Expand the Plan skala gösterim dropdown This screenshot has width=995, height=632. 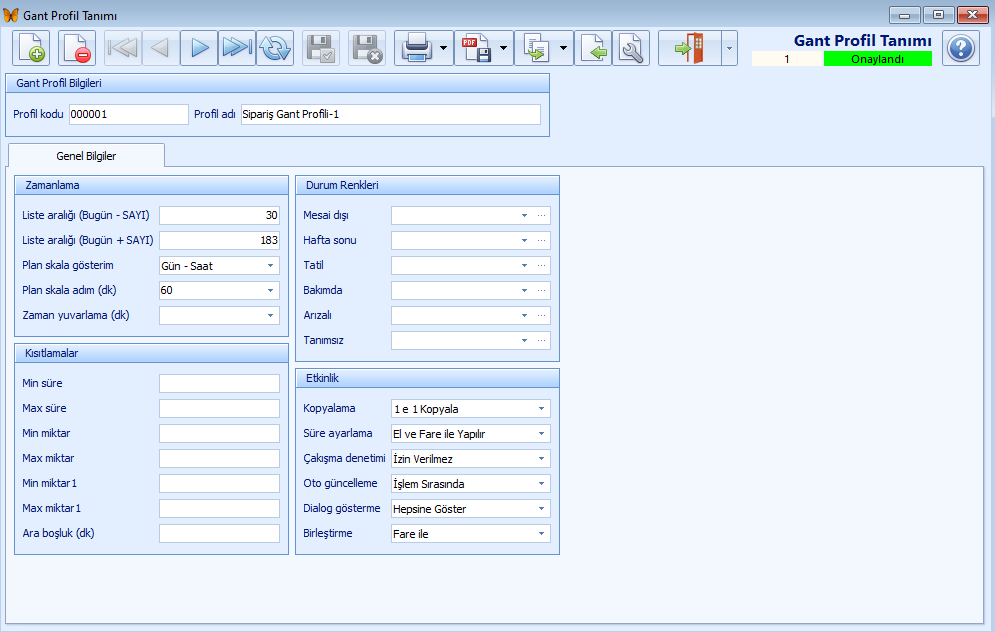point(270,266)
